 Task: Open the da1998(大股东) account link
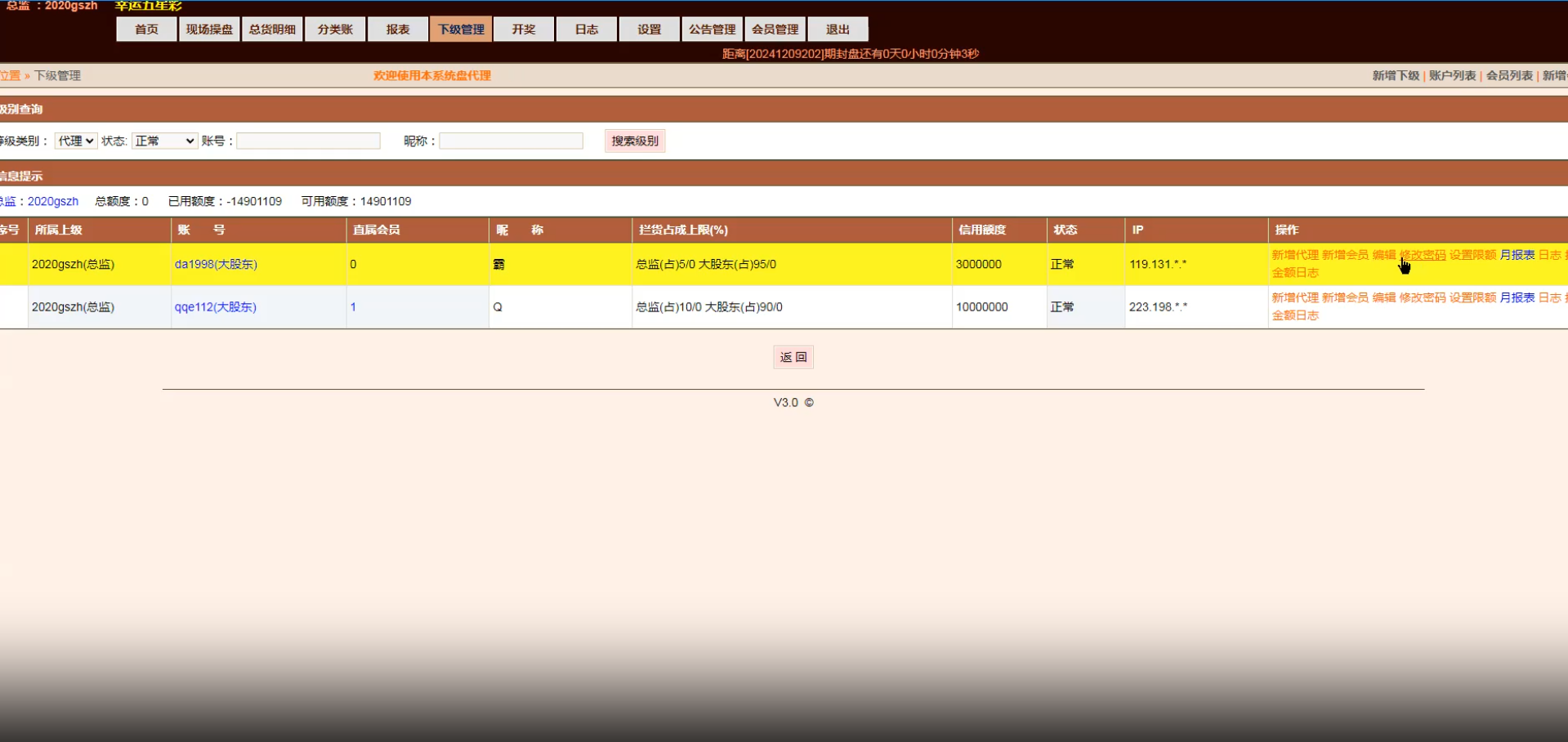pyautogui.click(x=216, y=264)
